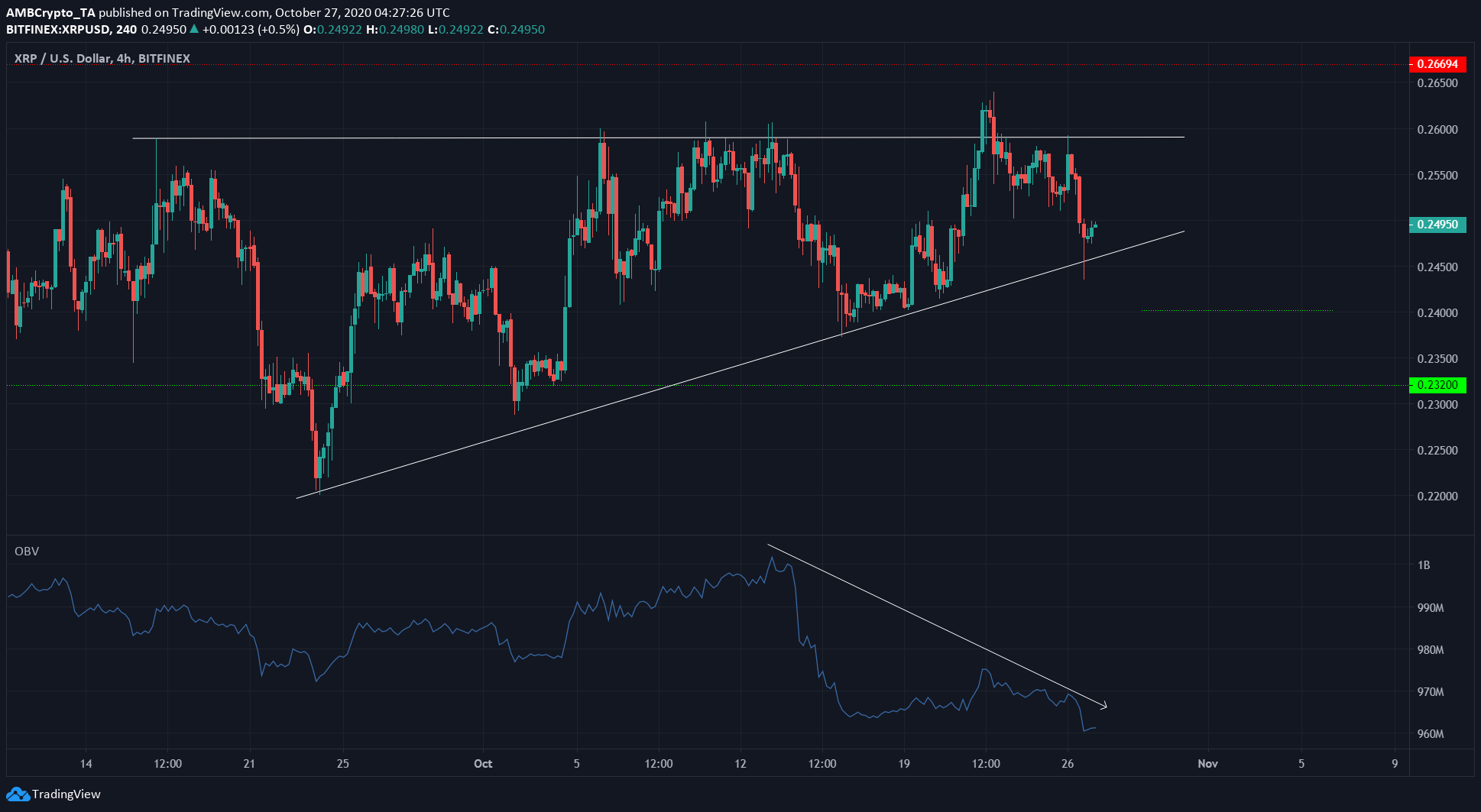
Task: Click the TradingView brand name text
Action: point(66,794)
